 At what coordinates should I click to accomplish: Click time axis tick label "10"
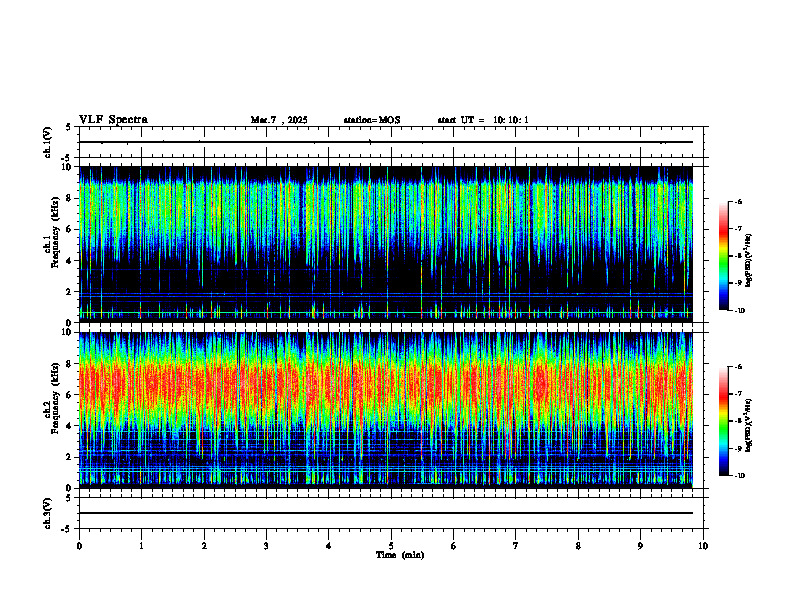[703, 546]
